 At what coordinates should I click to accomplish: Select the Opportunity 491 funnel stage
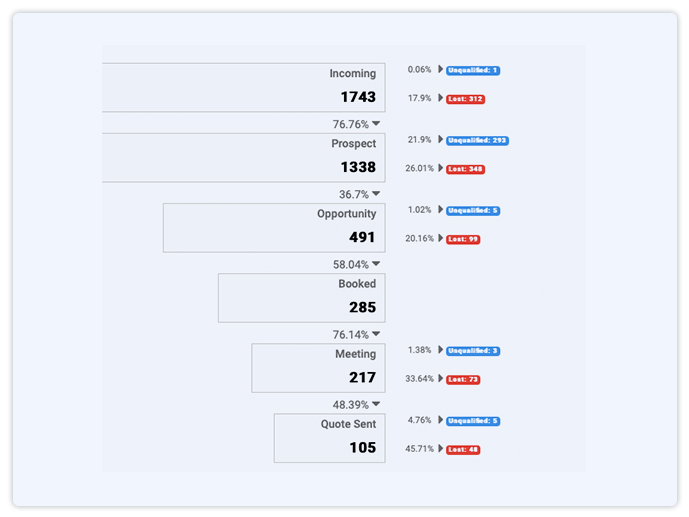pos(274,228)
